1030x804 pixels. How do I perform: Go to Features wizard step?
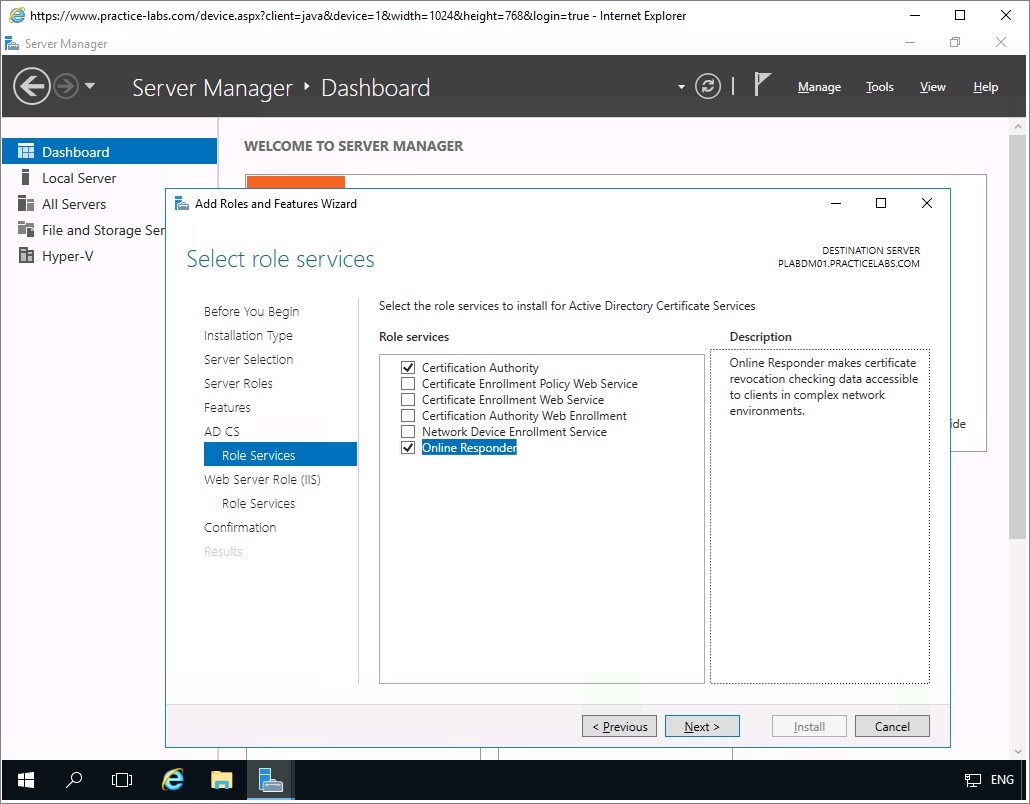[227, 407]
